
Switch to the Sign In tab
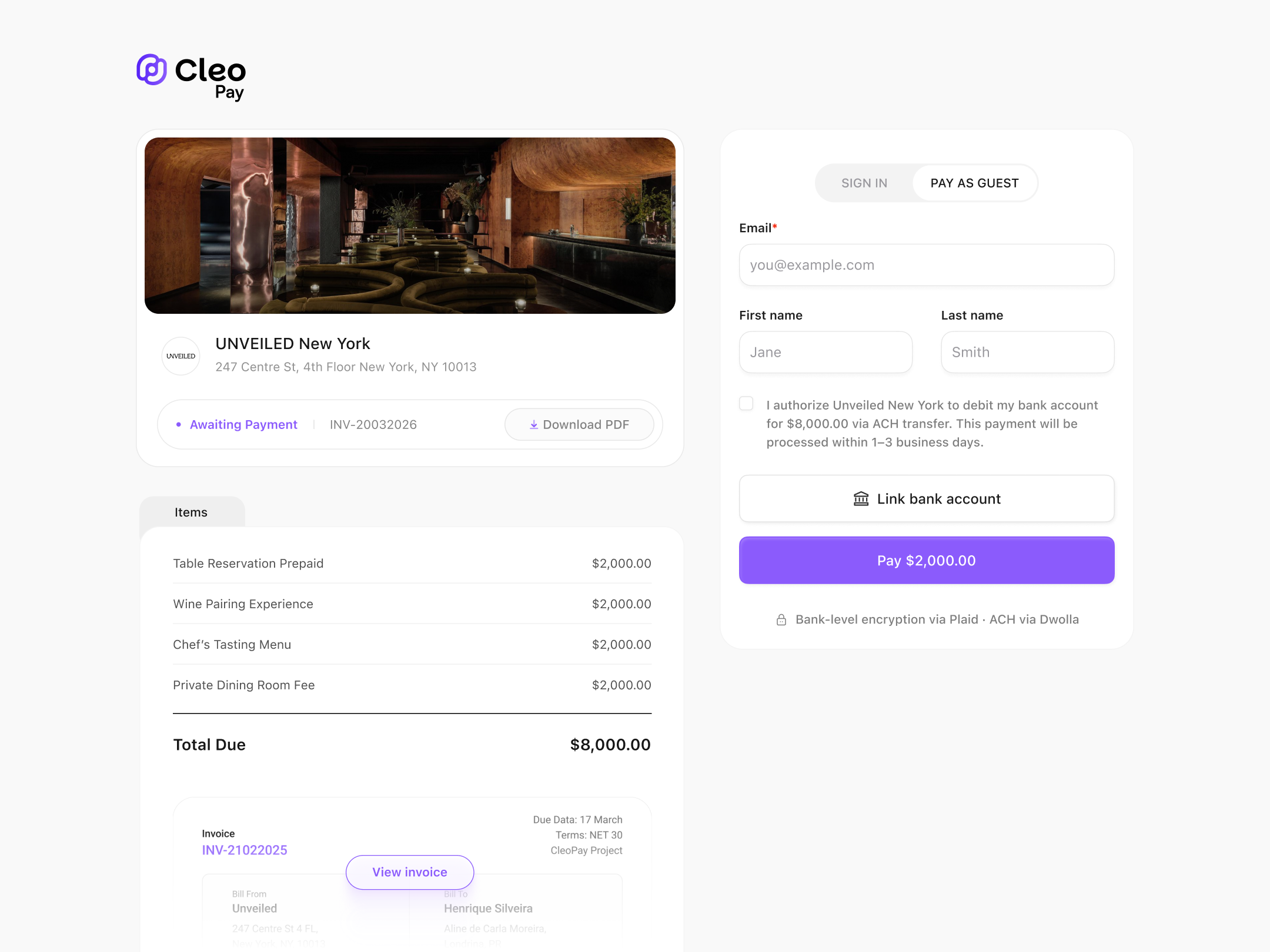pos(864,183)
